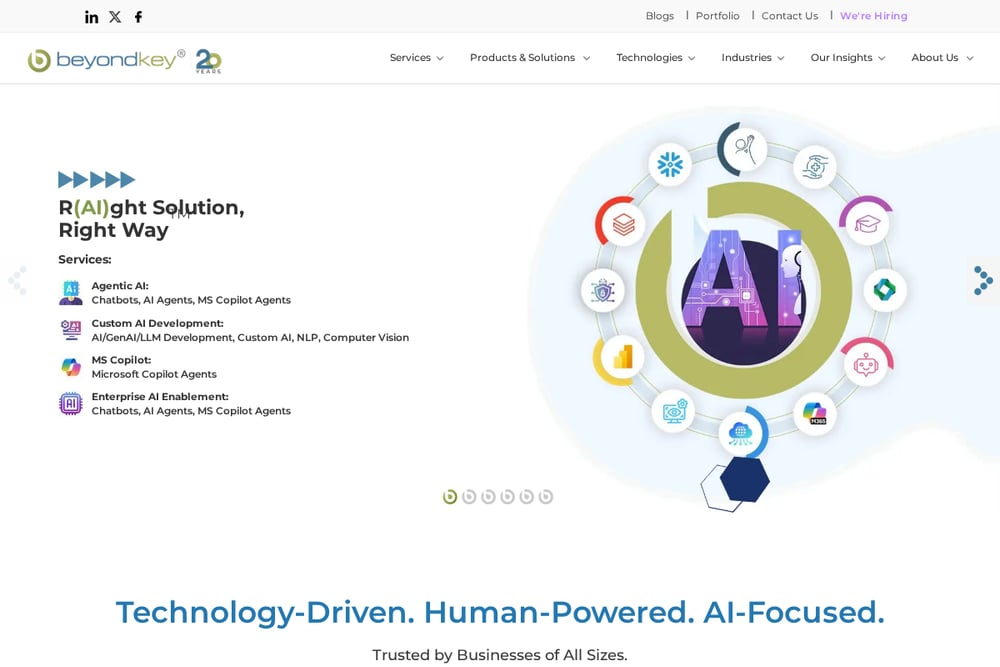
Task: Click the Agentic AI: heading text
Action: [x=120, y=286]
